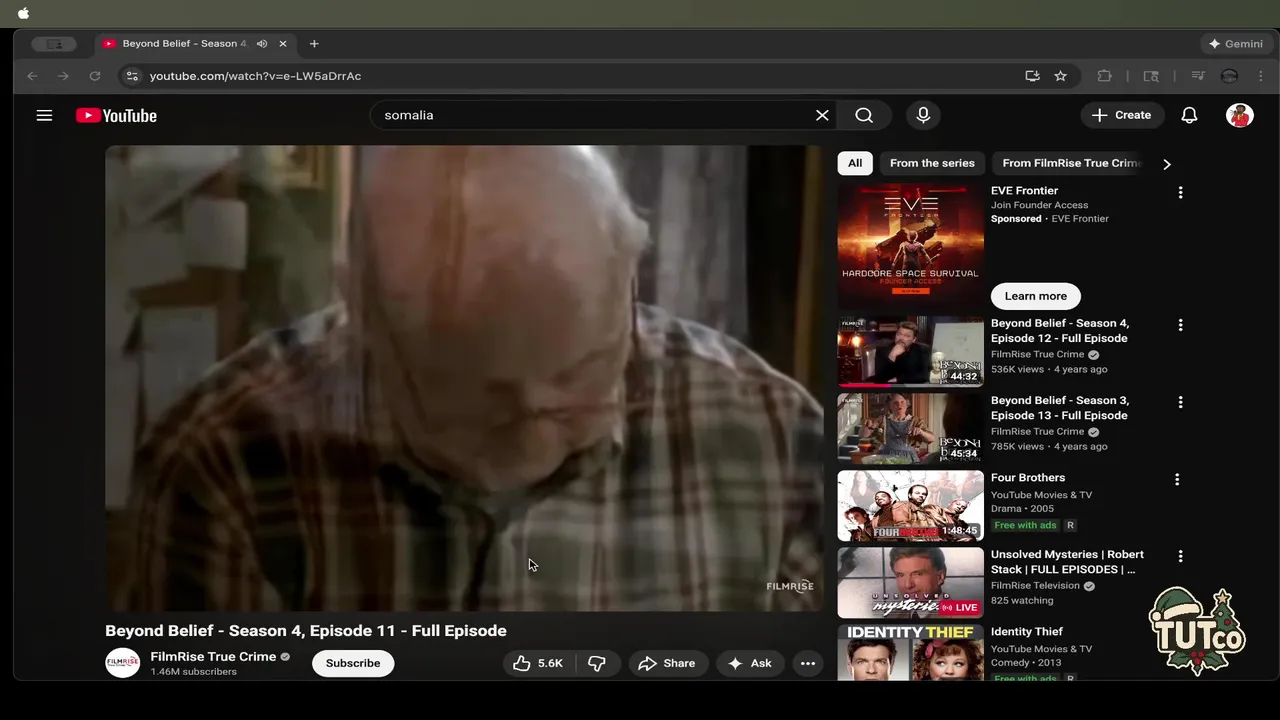Clear the search text with the X
Image resolution: width=1280 pixels, height=720 pixels.
[822, 115]
